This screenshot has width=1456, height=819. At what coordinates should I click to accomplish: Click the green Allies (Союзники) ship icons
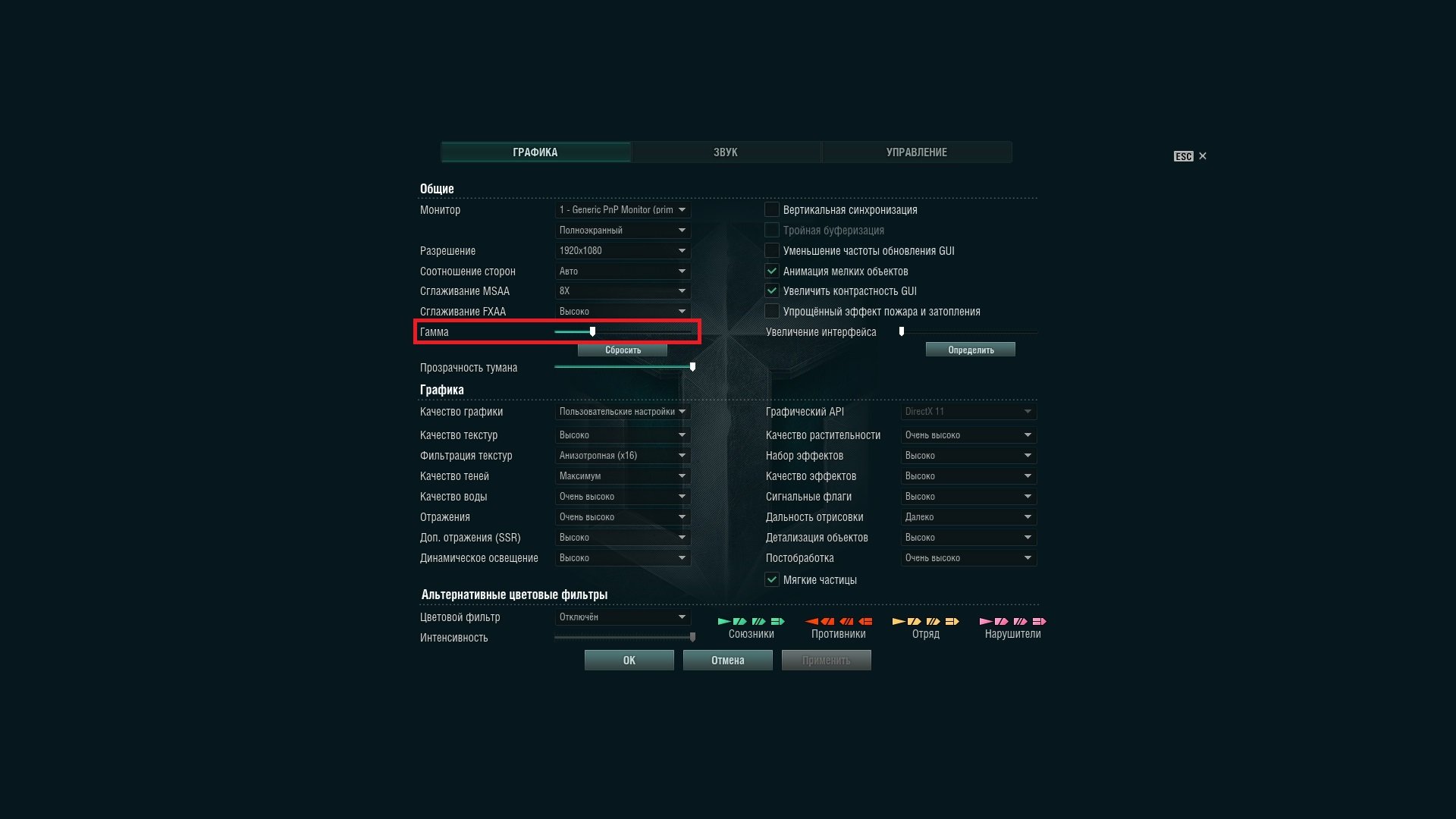pos(751,621)
